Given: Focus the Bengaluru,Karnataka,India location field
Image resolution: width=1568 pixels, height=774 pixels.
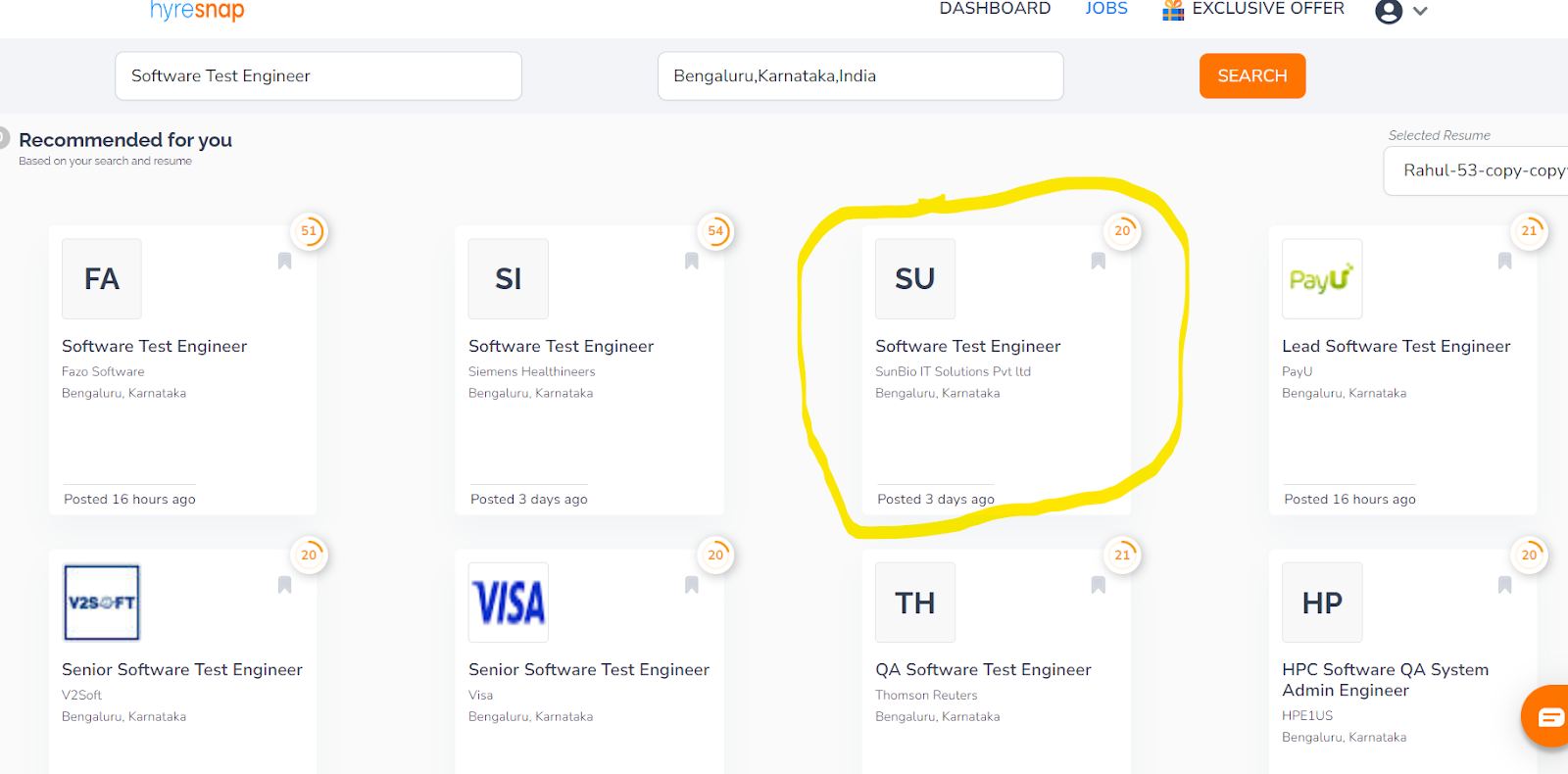Looking at the screenshot, I should coord(860,75).
